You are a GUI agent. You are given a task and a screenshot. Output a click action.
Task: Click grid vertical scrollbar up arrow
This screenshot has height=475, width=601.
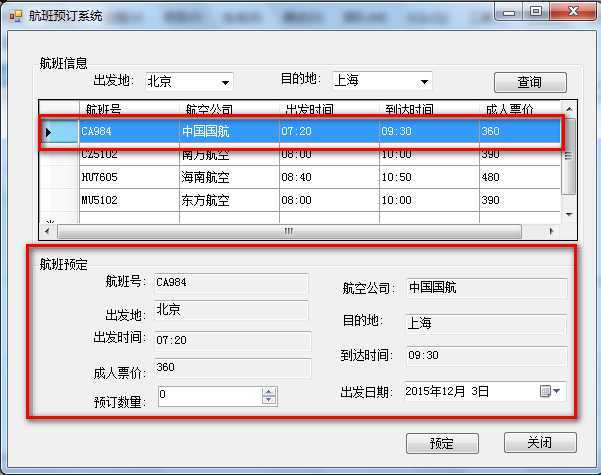click(569, 109)
